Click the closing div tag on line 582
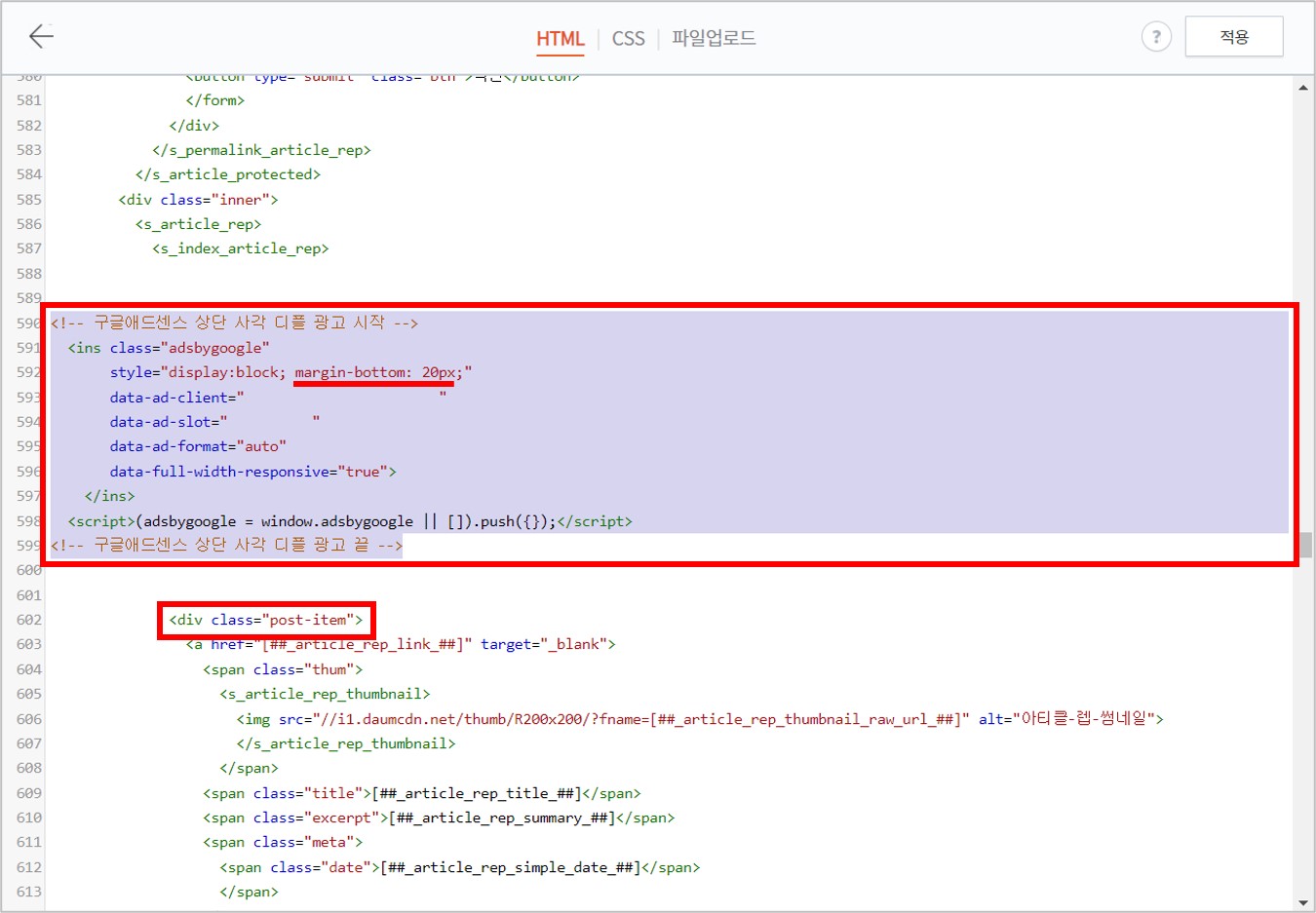 194,126
